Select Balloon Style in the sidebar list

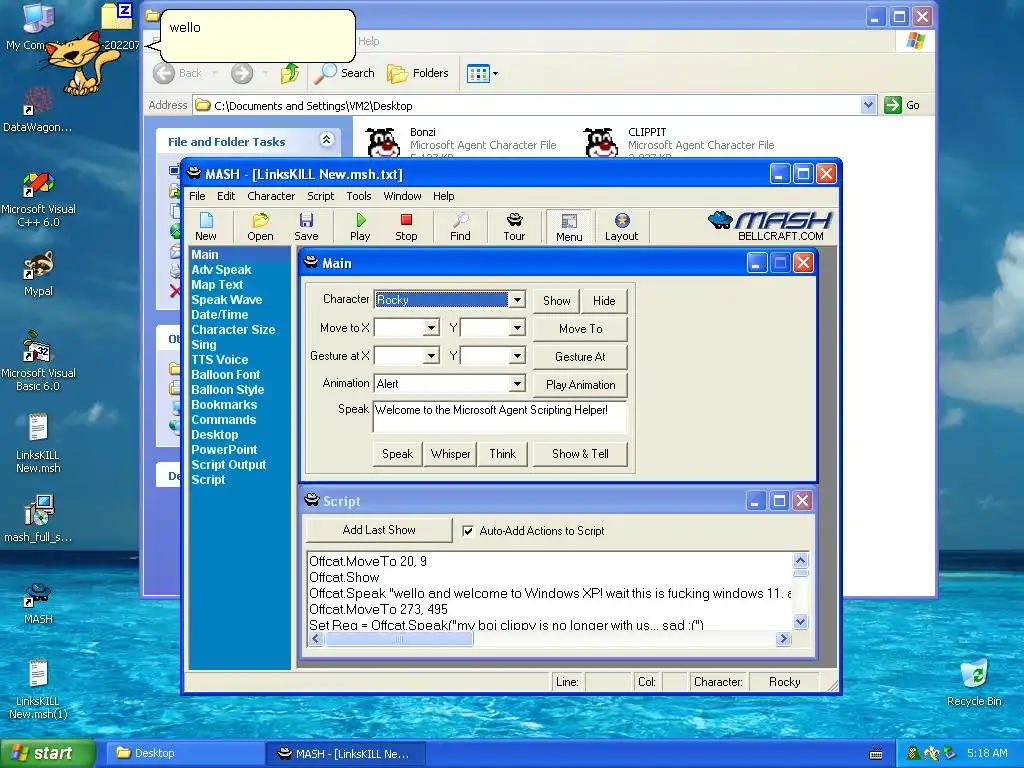click(227, 390)
